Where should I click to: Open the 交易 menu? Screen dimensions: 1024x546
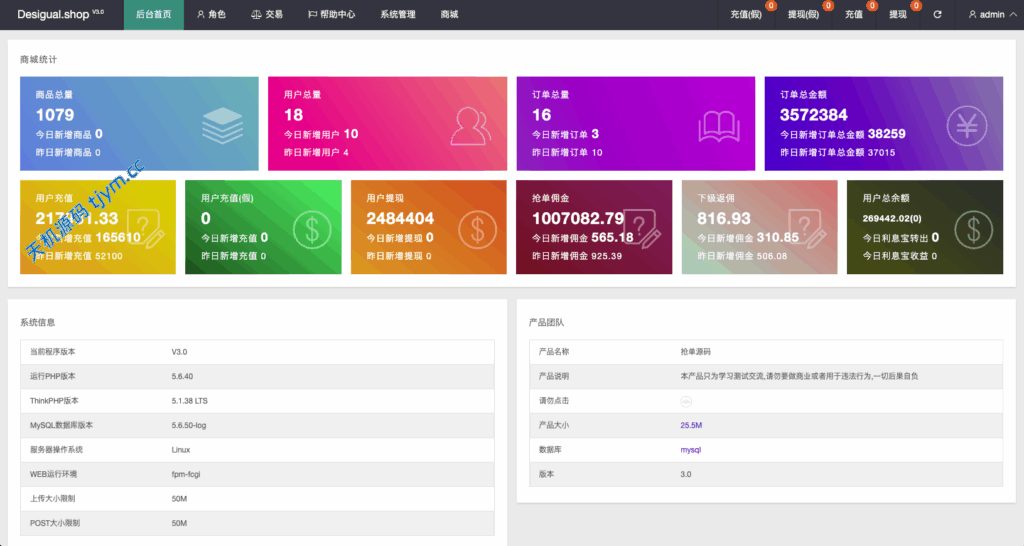pos(267,15)
